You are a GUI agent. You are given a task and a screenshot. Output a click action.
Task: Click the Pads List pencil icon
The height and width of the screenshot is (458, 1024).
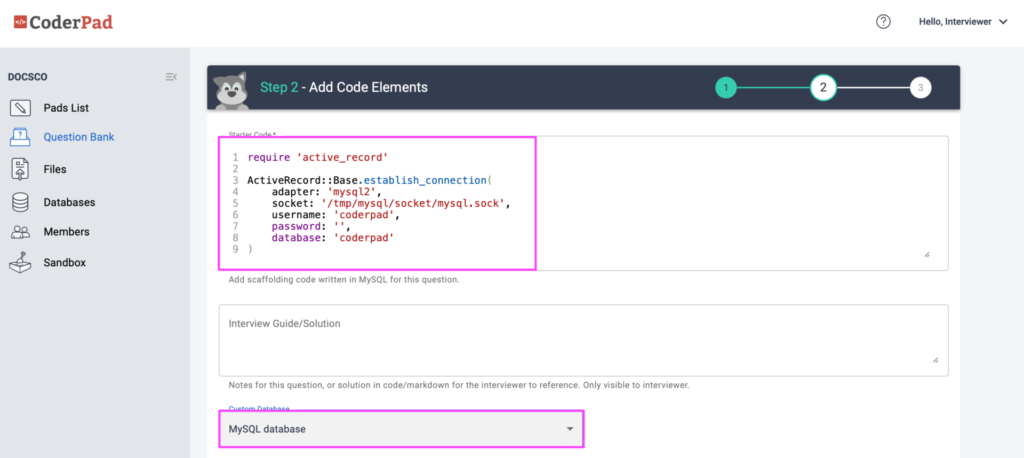[x=21, y=108]
